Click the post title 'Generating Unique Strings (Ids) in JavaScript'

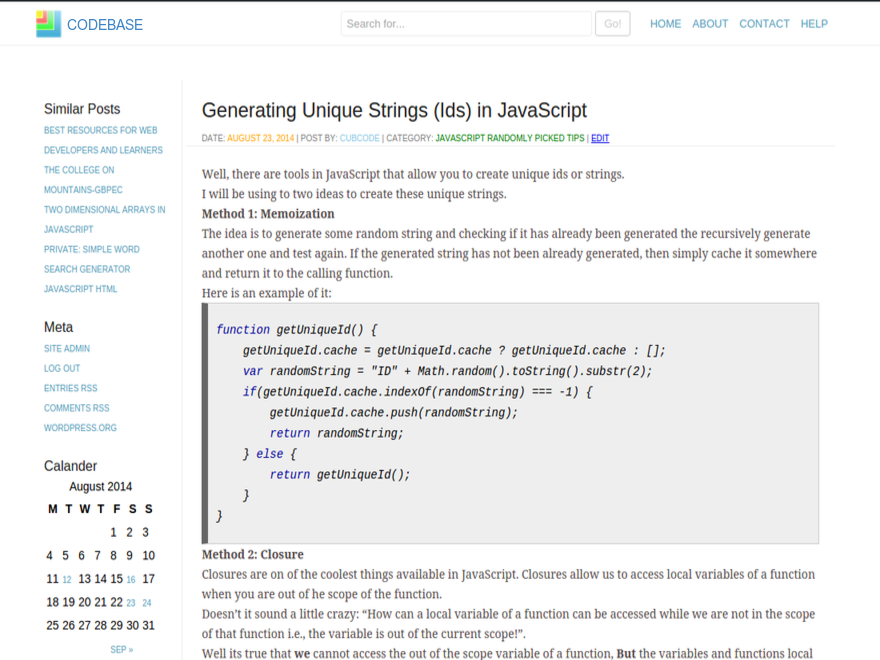click(x=394, y=111)
